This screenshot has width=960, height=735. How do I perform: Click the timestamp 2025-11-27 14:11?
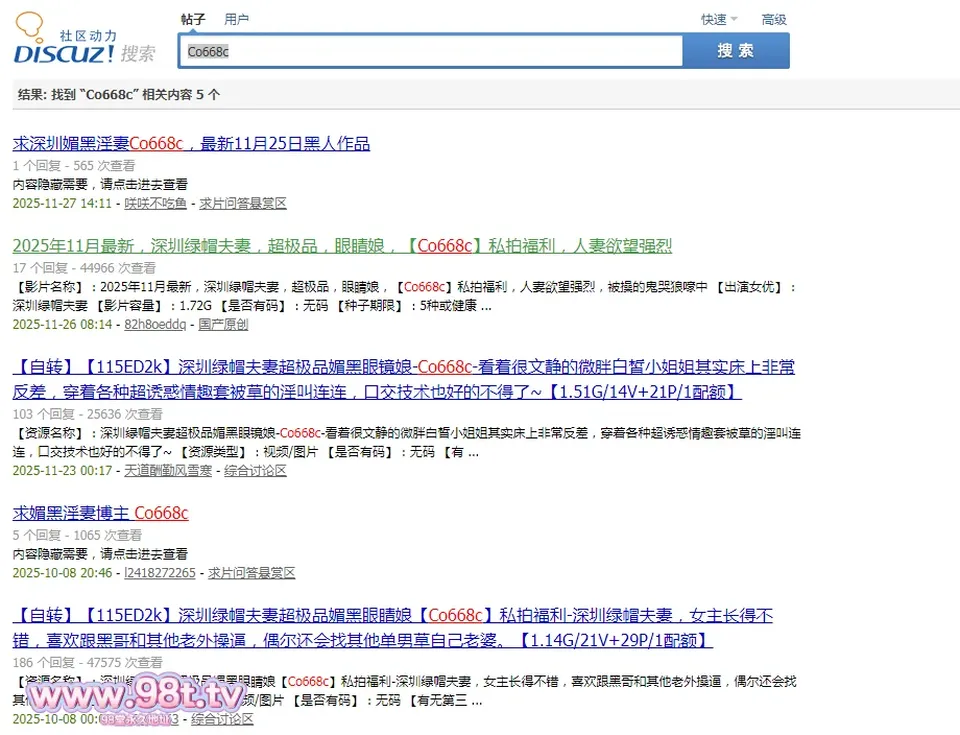[62, 203]
